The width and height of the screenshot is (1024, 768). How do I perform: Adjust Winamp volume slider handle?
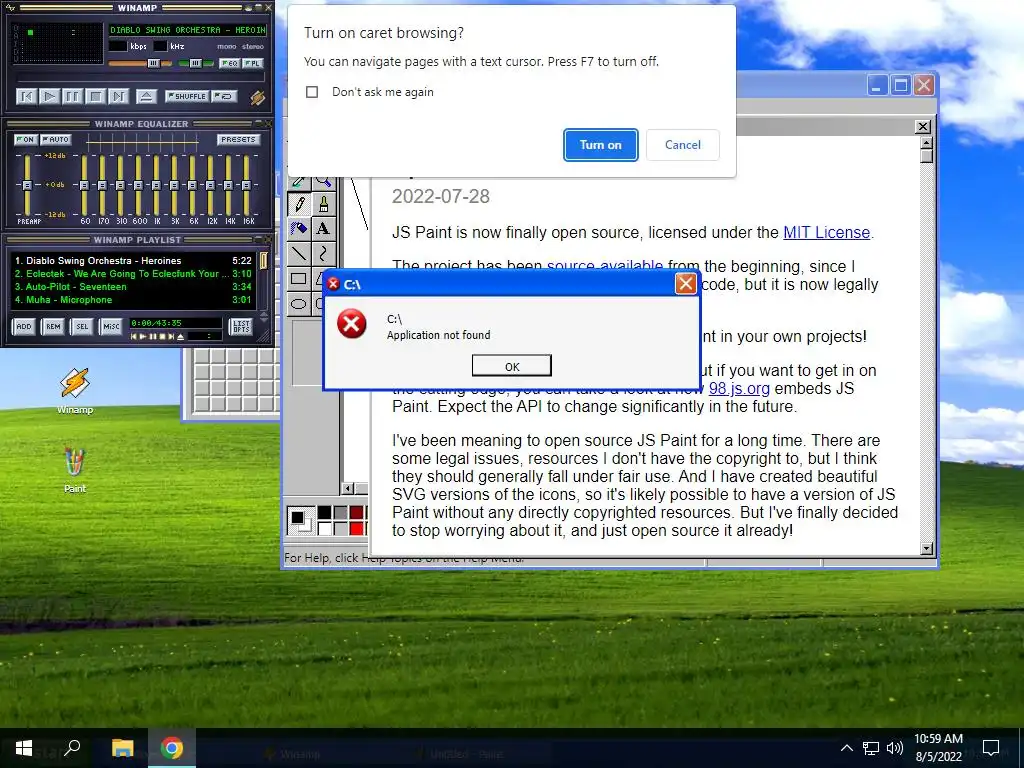153,63
